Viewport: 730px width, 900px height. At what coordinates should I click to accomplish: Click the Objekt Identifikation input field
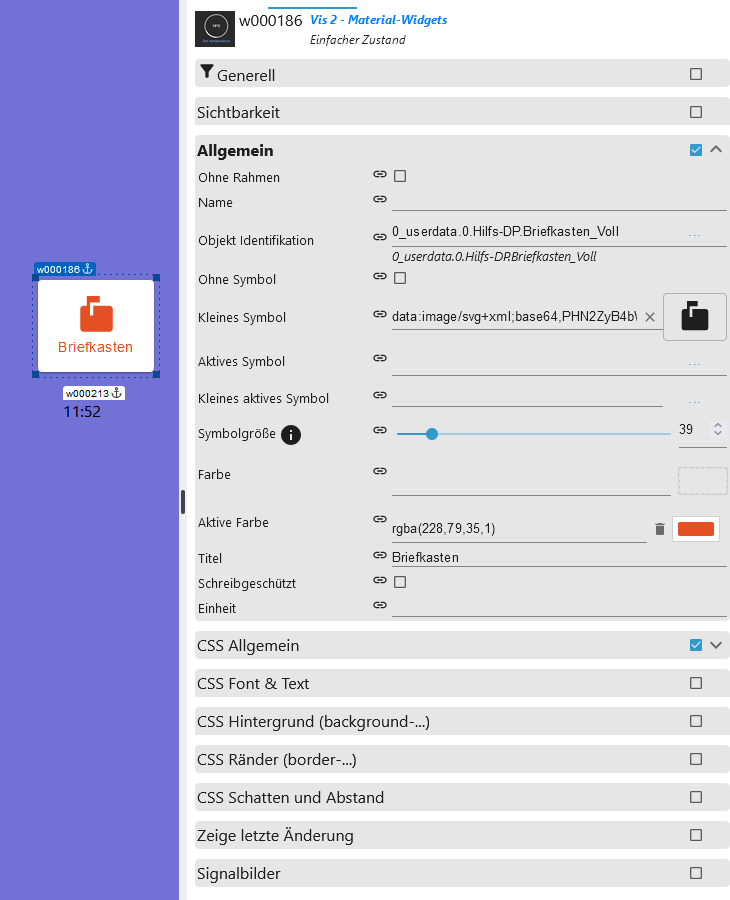point(539,232)
